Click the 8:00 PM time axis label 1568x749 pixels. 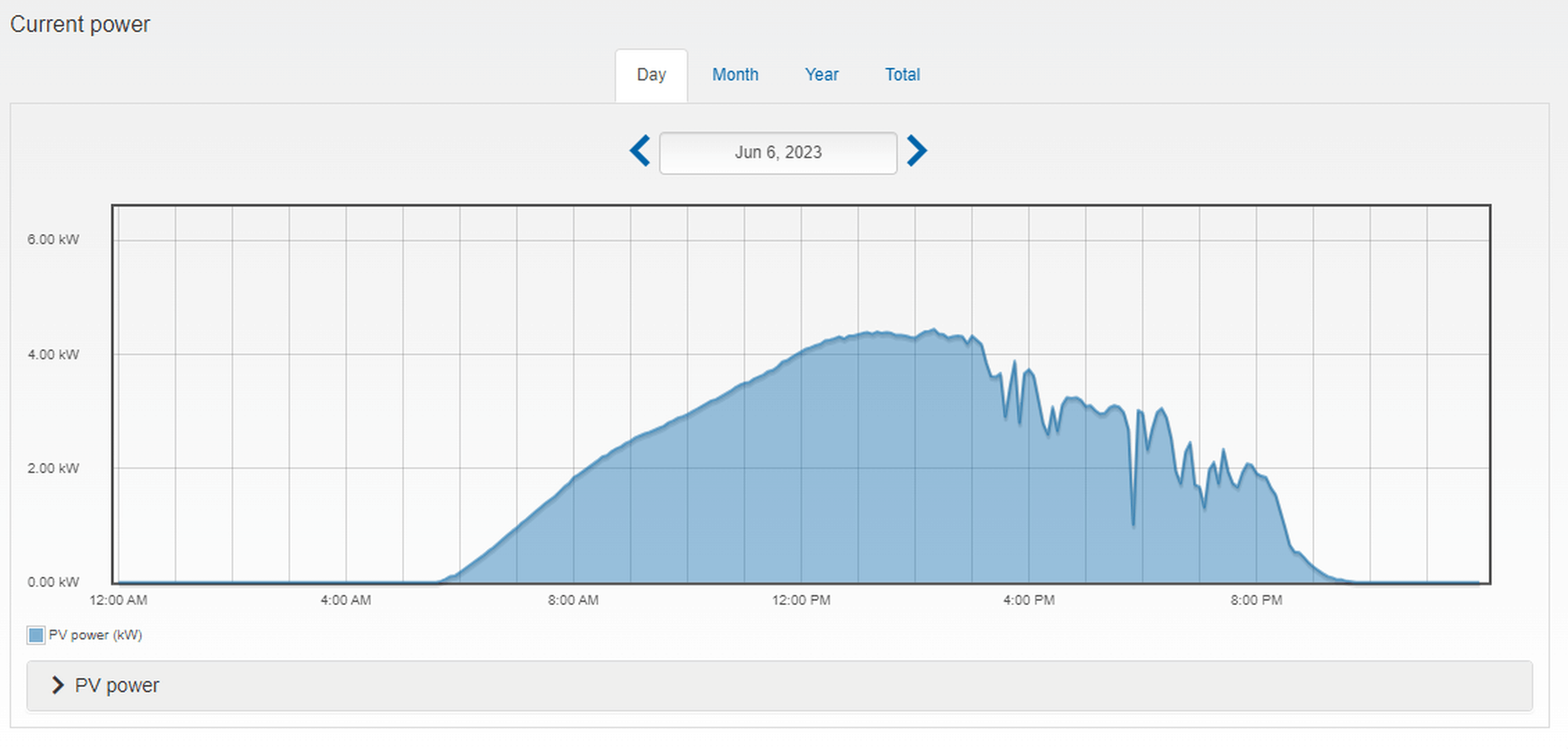1256,600
